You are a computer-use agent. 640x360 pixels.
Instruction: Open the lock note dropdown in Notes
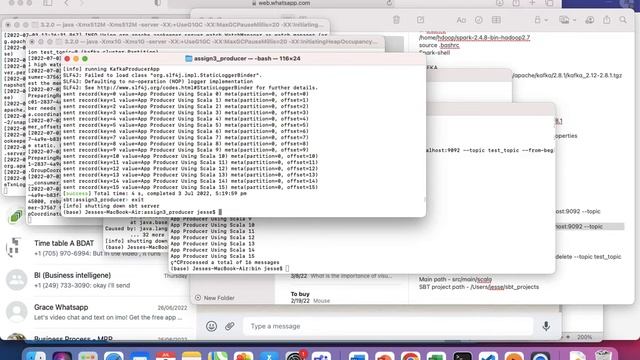pyautogui.click(x=540, y=20)
